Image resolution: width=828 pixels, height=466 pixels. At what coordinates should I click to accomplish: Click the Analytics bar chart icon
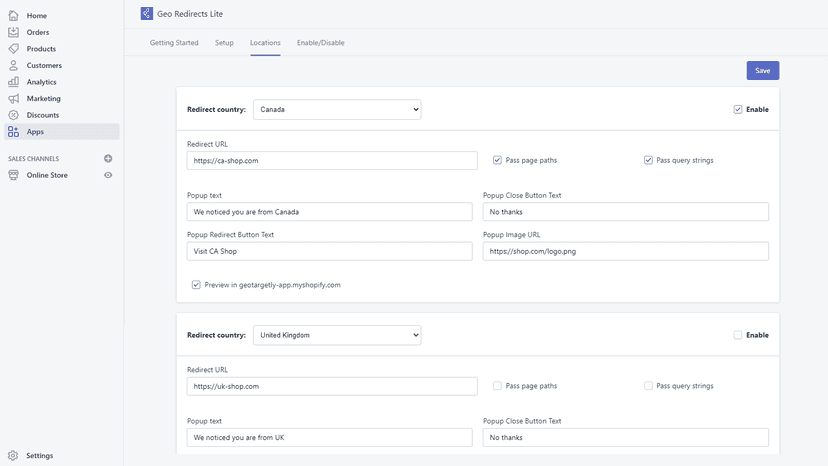point(13,82)
